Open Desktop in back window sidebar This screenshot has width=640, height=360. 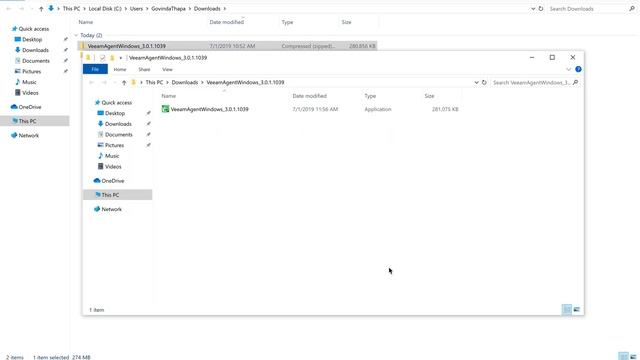coord(32,40)
